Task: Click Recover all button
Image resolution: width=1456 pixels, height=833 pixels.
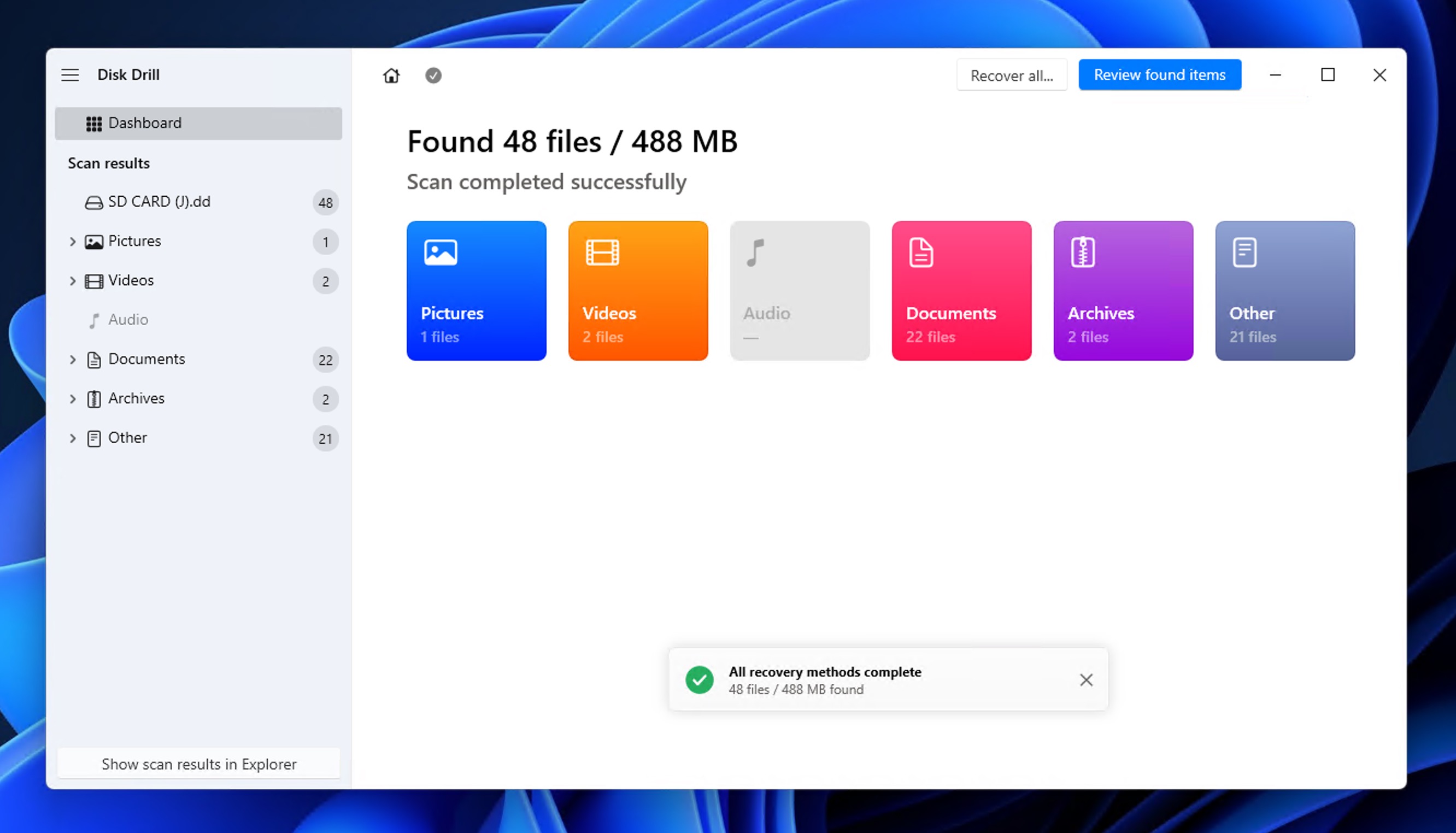Action: pyautogui.click(x=1012, y=75)
